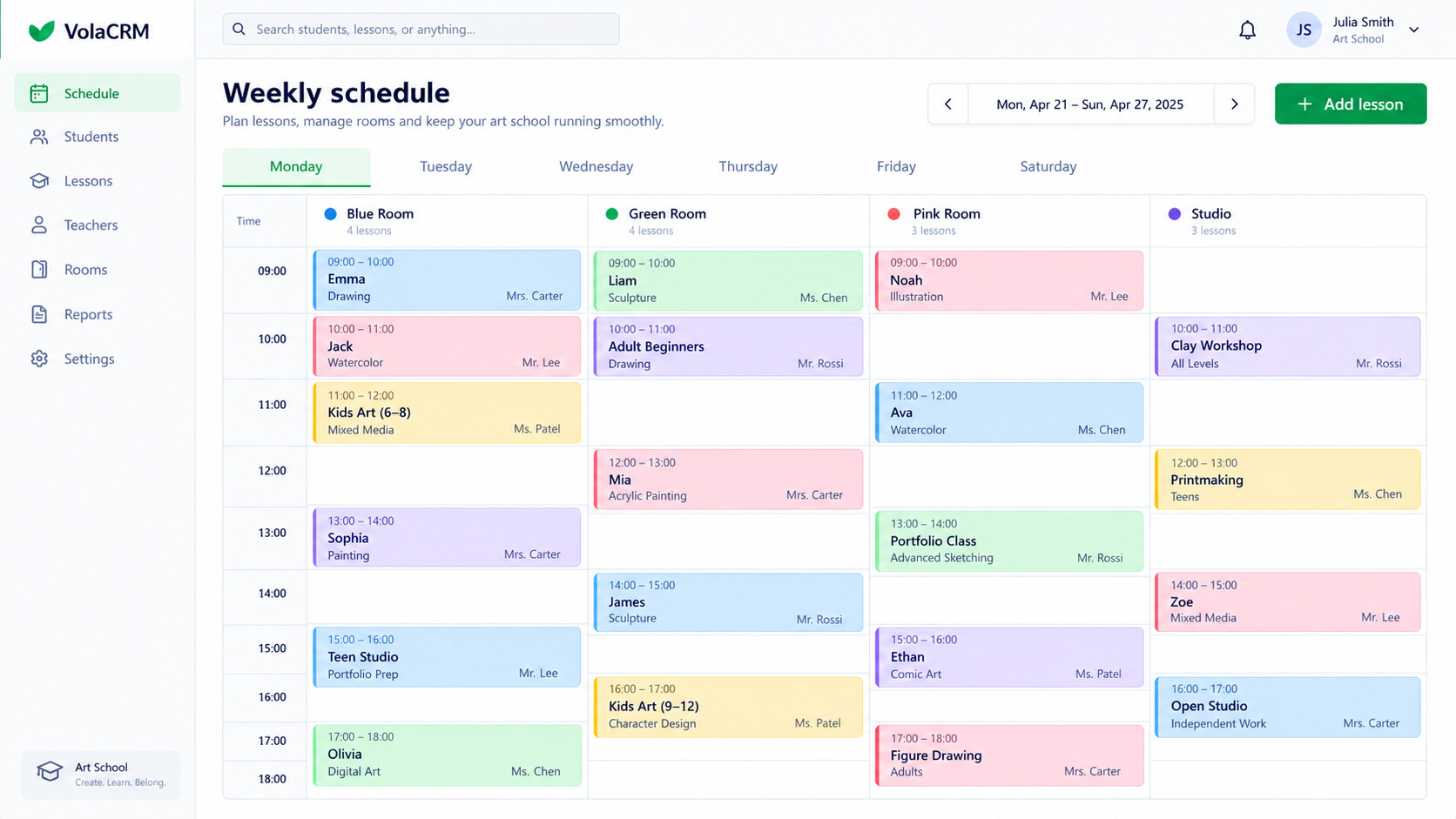This screenshot has width=1456, height=819.
Task: Click the Blue Room color dot
Action: pos(330,214)
